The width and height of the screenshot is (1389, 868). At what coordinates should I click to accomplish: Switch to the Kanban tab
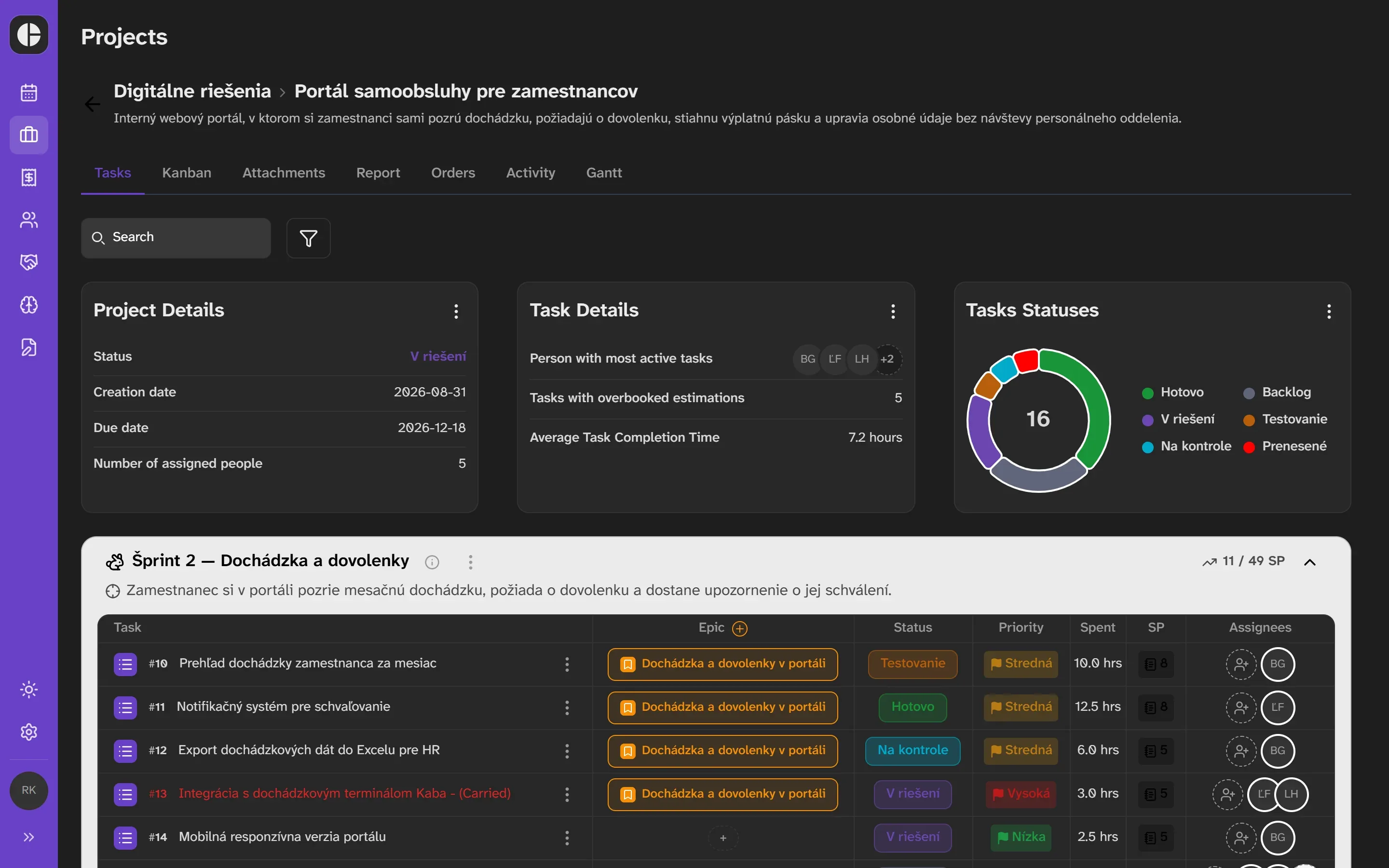[187, 173]
